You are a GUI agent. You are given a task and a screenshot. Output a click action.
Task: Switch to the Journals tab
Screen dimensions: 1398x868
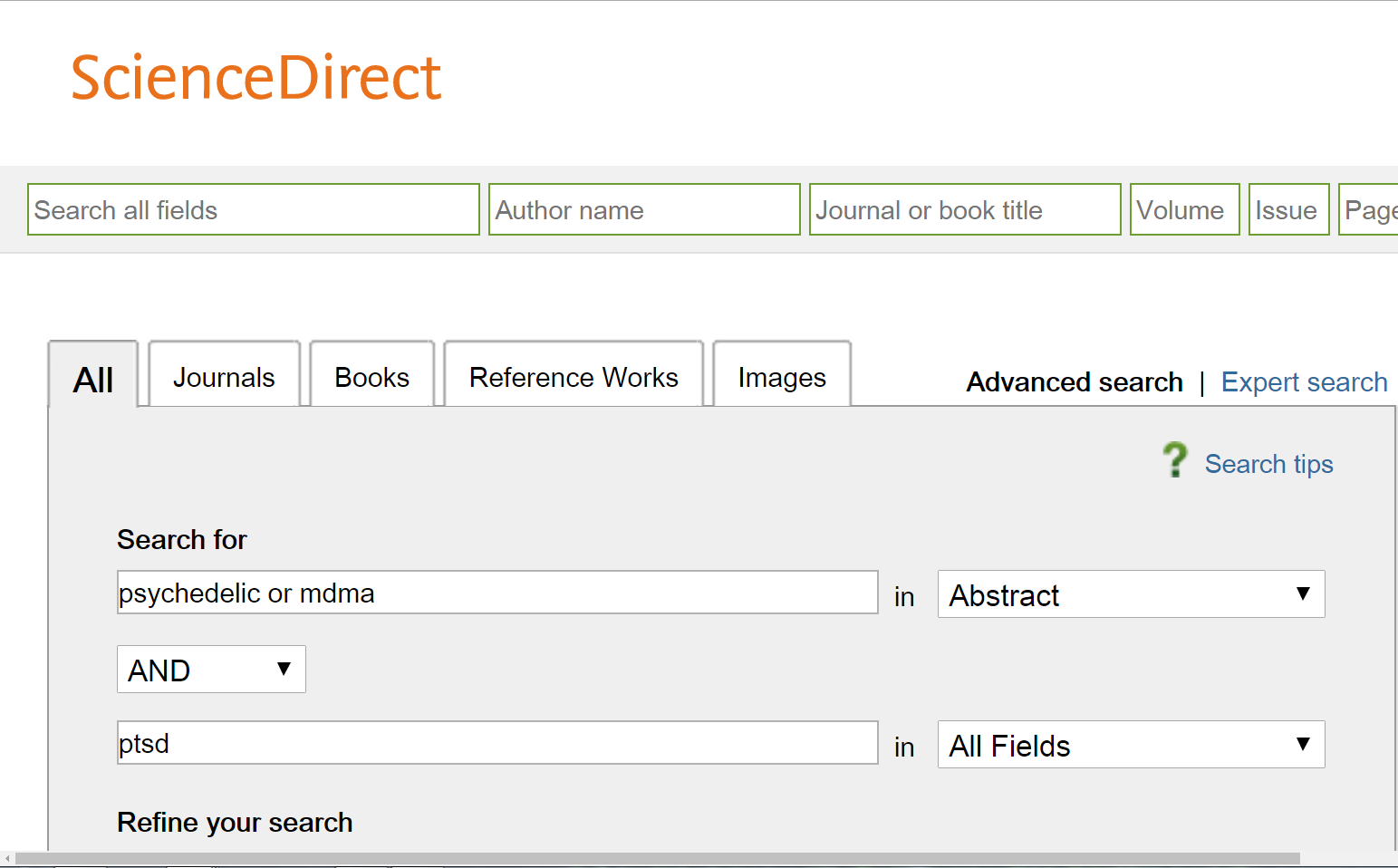point(224,374)
